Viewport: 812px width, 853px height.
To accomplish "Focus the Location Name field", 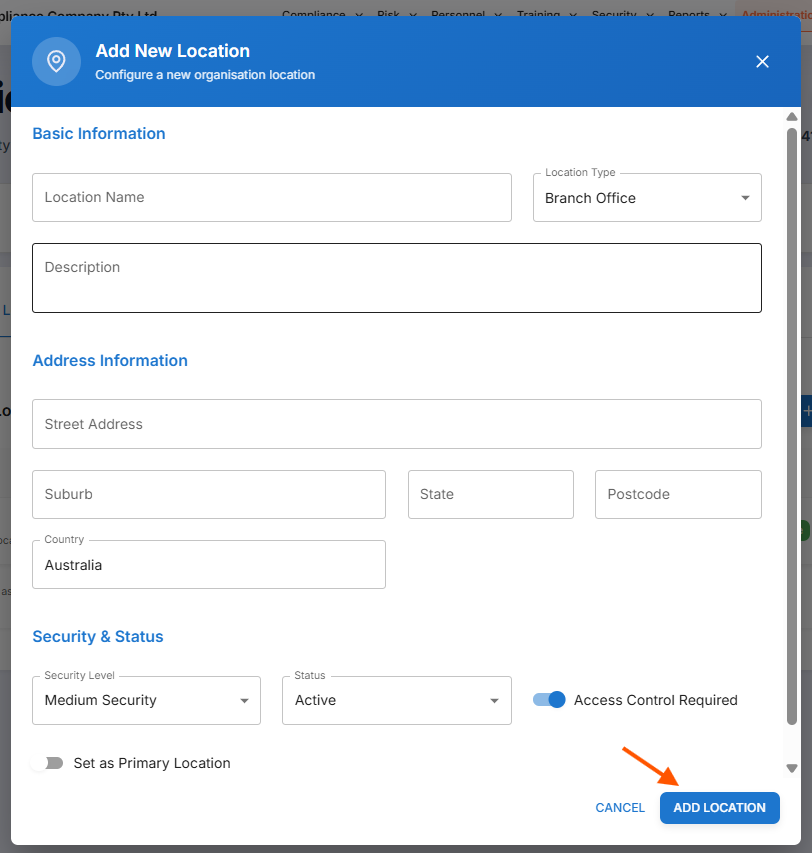I will click(271, 198).
